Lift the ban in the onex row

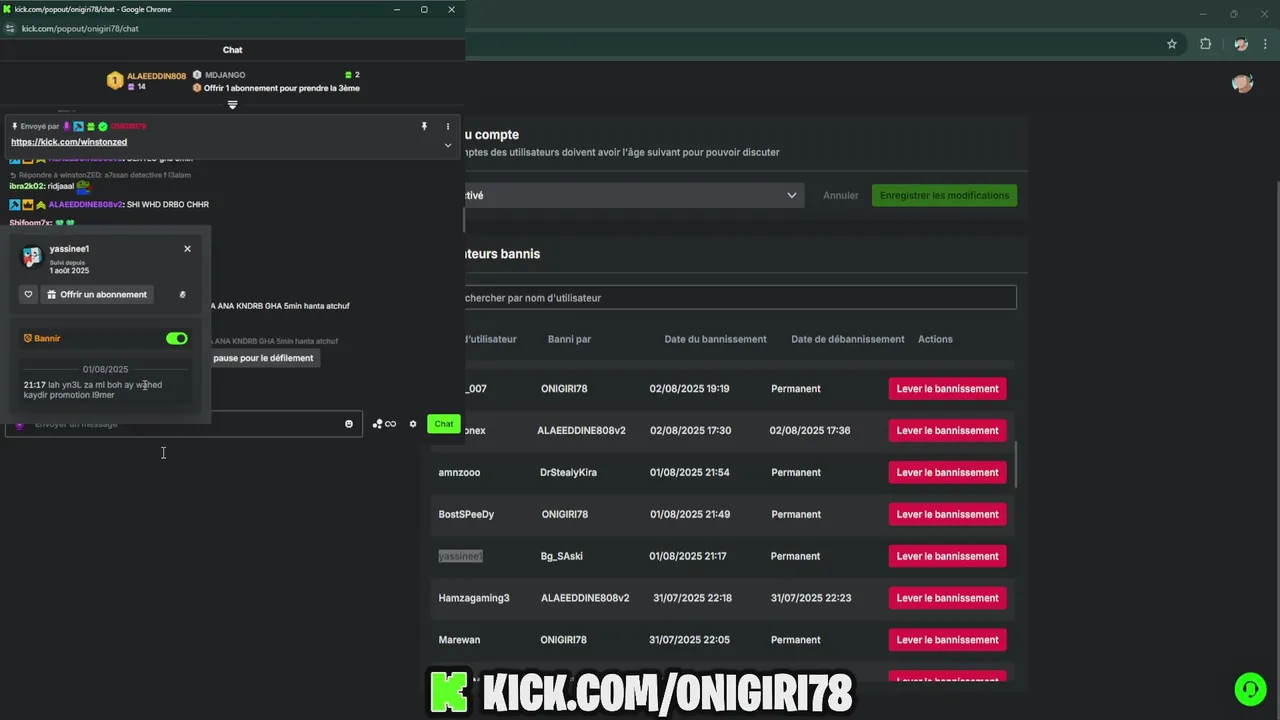[947, 431]
